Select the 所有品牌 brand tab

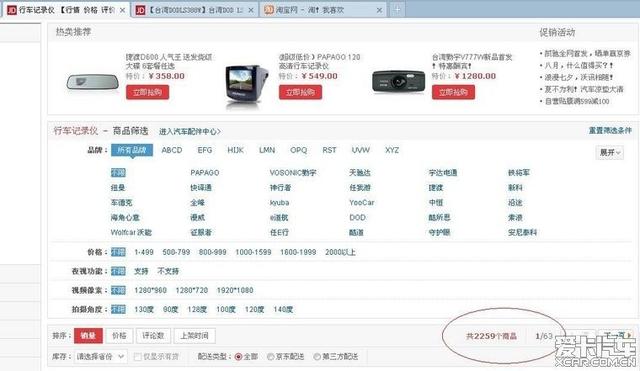tap(132, 150)
